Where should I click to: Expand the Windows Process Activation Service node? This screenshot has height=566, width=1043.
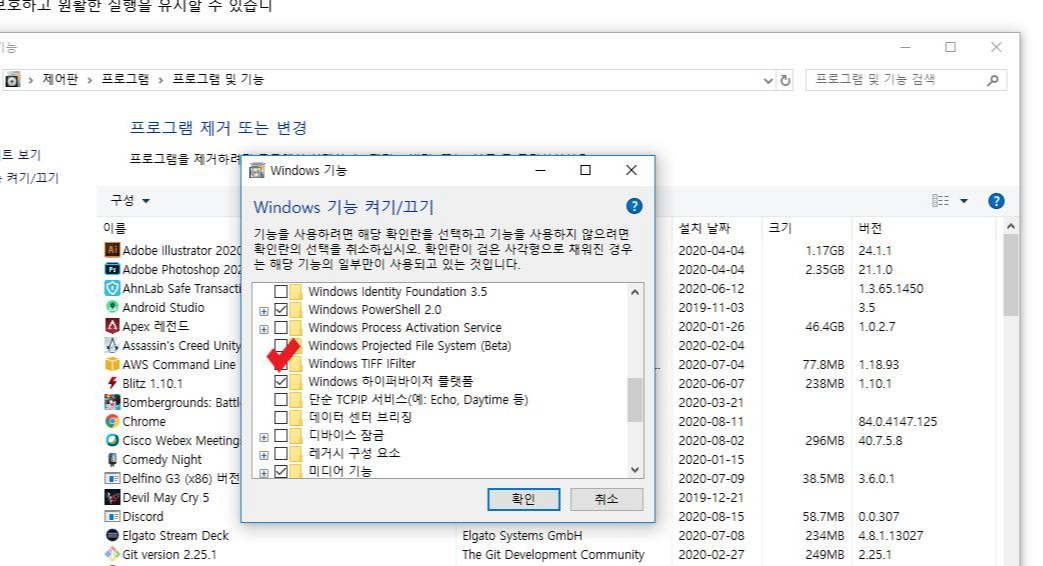[264, 329]
